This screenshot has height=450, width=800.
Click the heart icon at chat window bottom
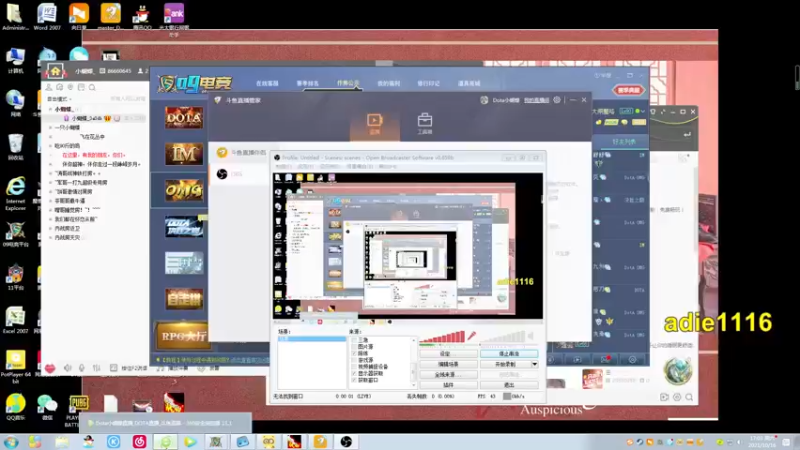click(x=49, y=368)
